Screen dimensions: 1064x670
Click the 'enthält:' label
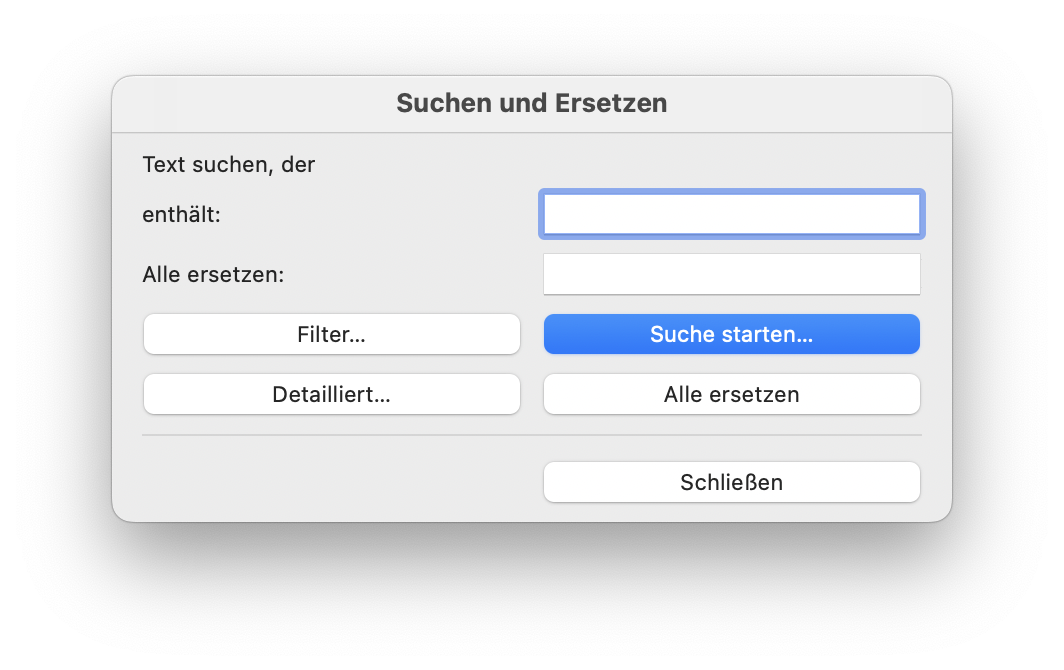[x=181, y=215]
